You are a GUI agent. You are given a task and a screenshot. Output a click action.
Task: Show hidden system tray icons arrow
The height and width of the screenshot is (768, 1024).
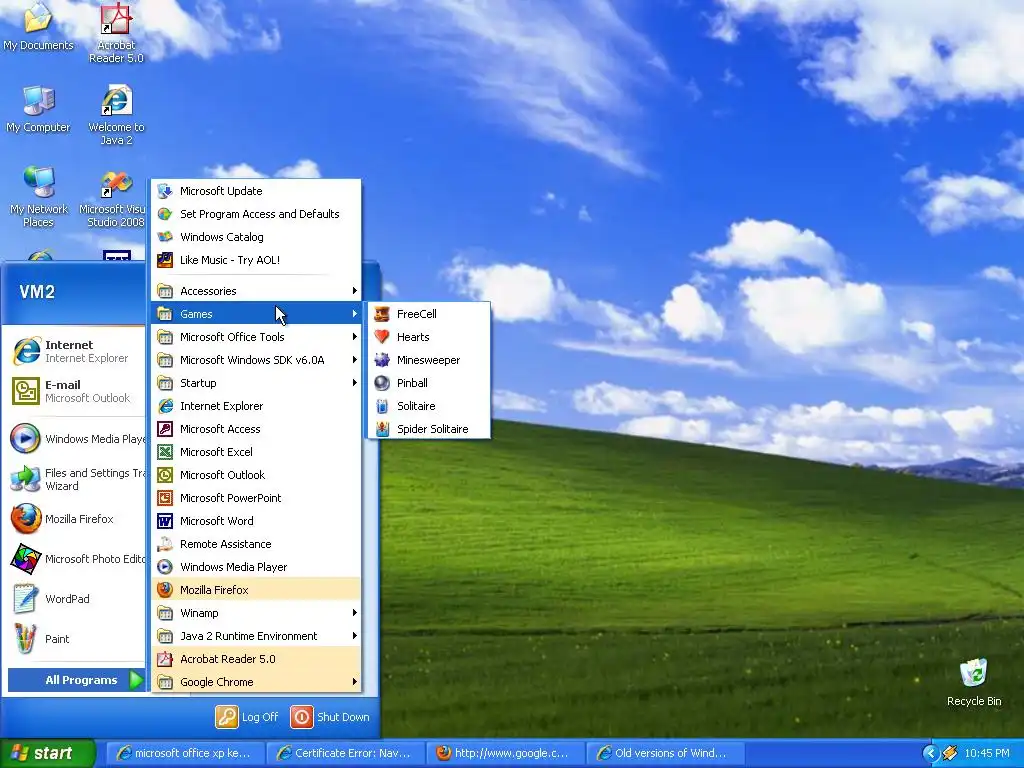click(930, 753)
